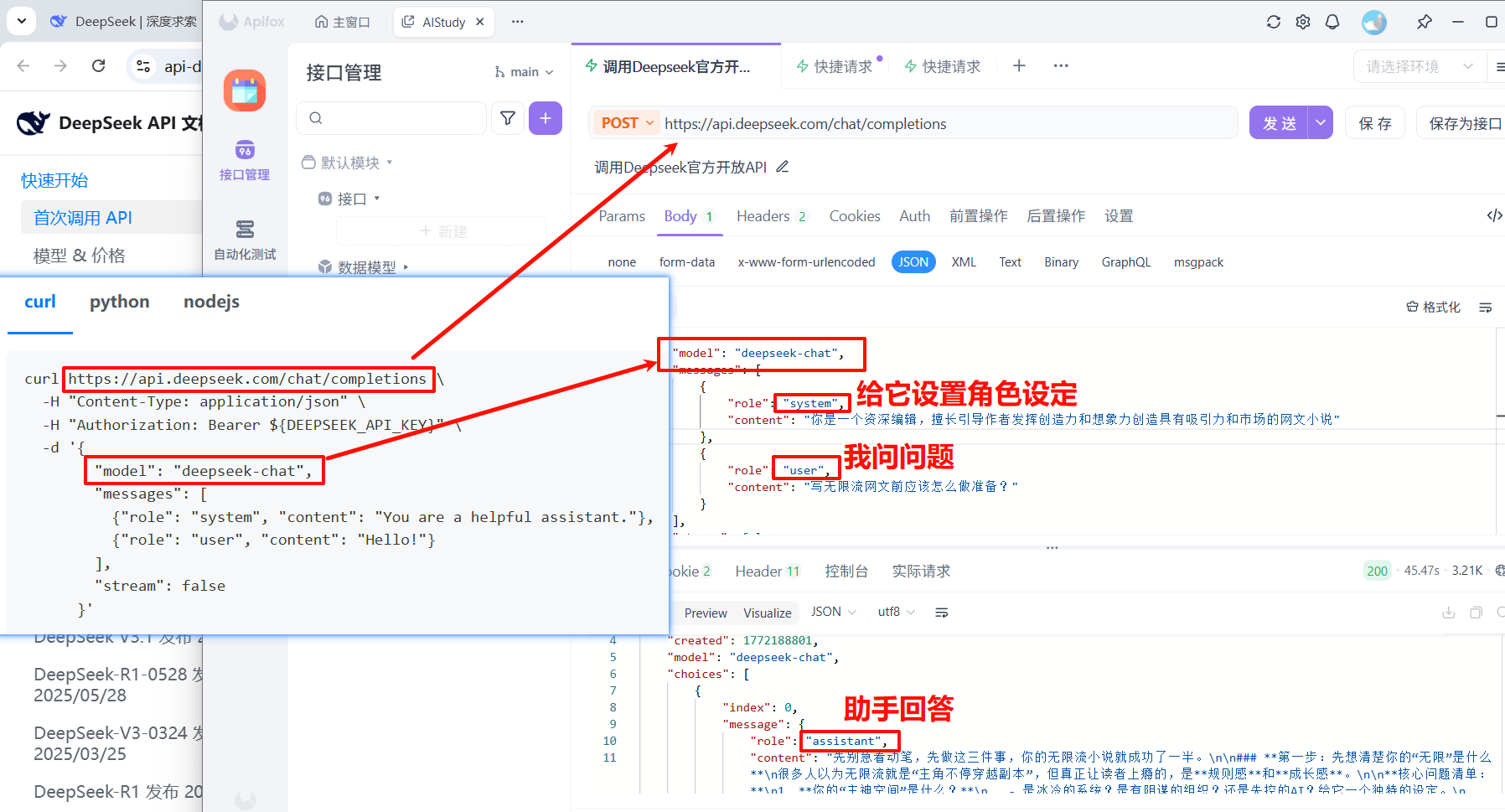Switch to the 主窗口 tab

pos(343,22)
